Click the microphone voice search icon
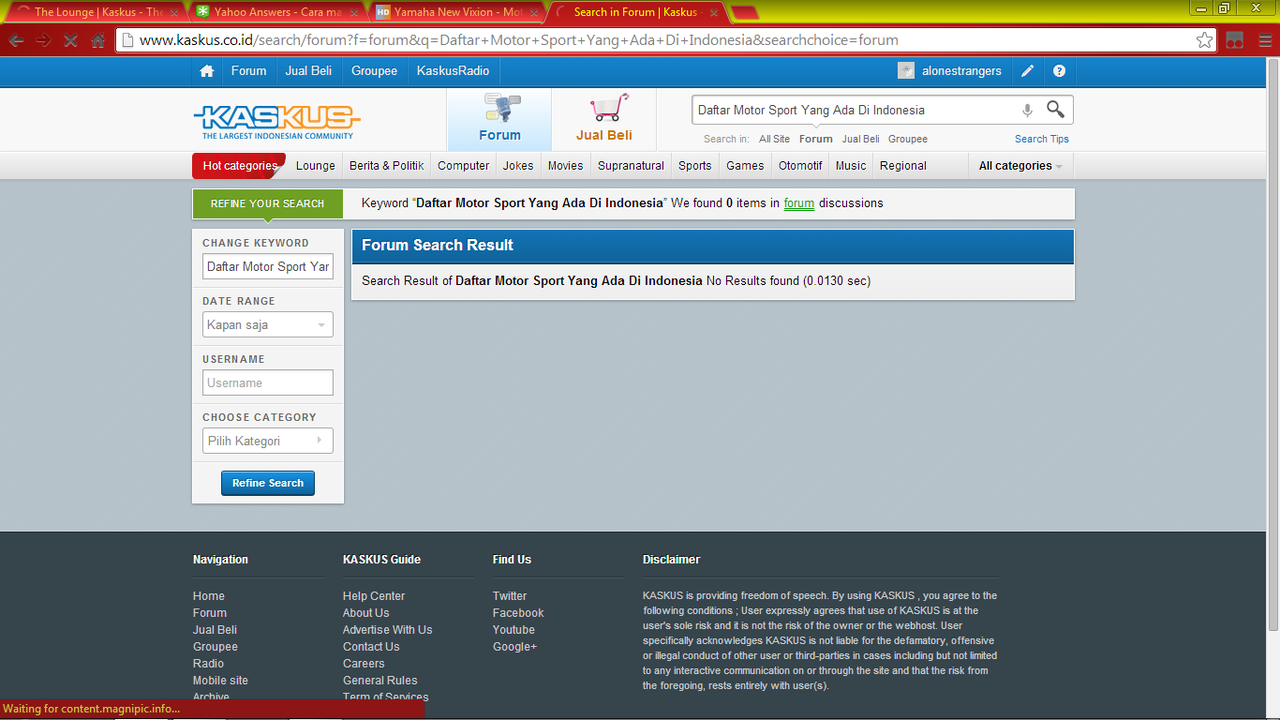Viewport: 1280px width, 720px height. (x=1027, y=110)
